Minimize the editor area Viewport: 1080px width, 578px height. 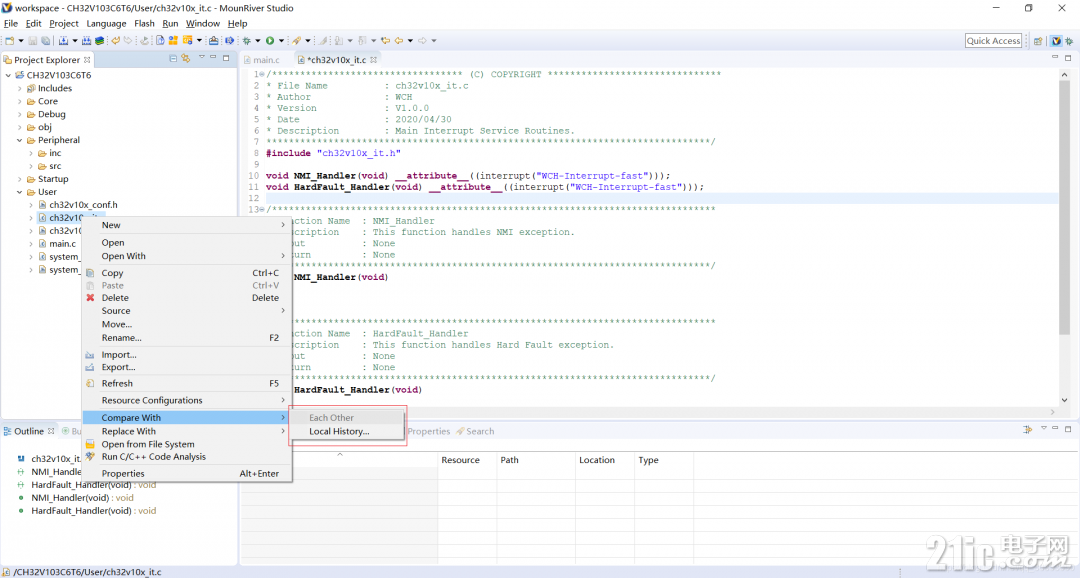tap(1055, 57)
